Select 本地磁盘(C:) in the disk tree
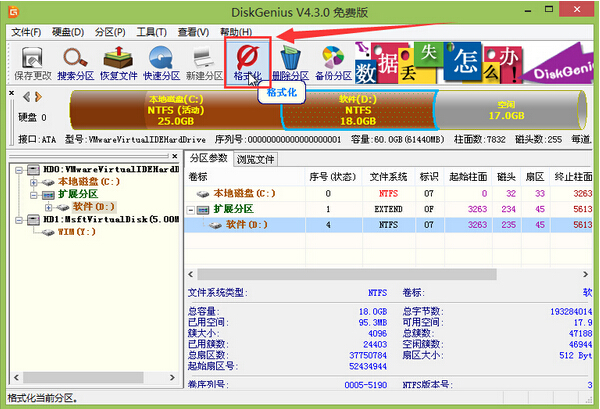 tap(89, 182)
